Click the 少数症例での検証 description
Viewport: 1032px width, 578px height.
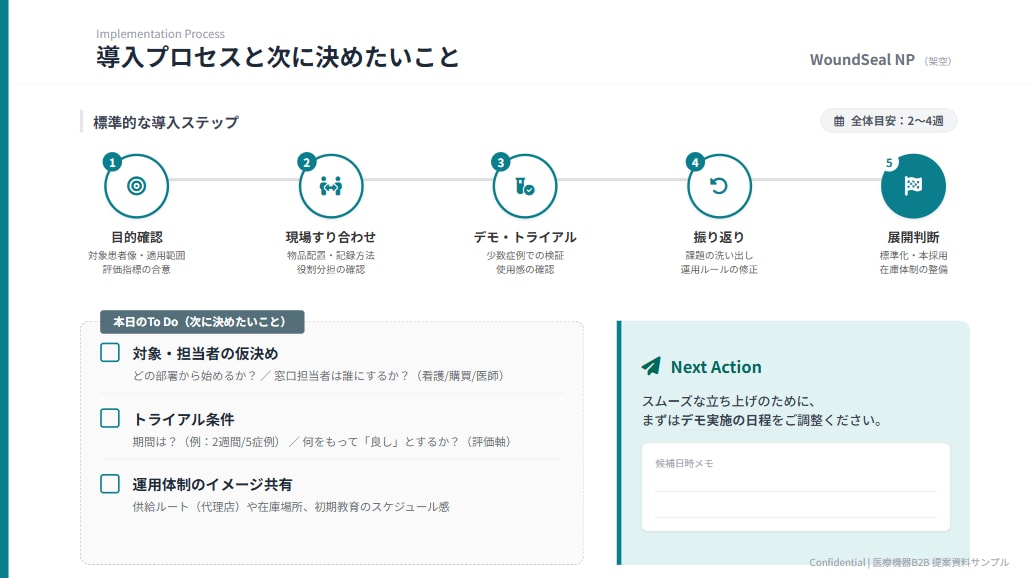[525, 255]
